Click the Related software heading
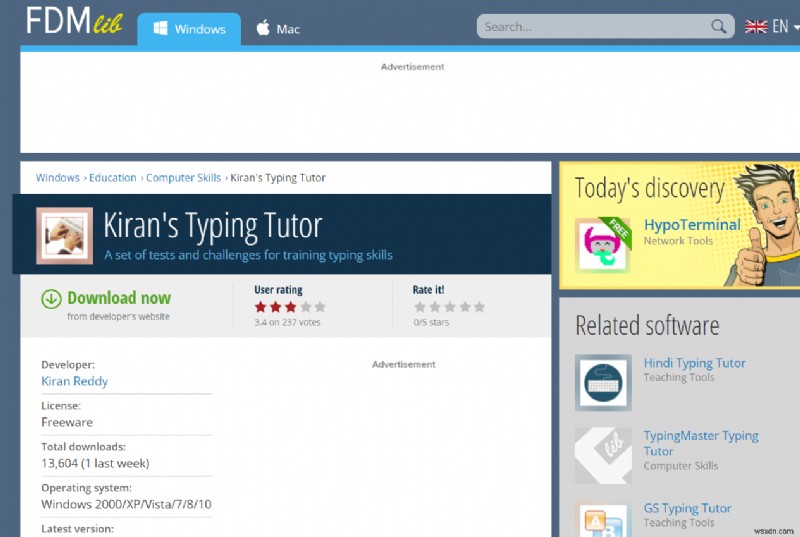800x537 pixels. [647, 325]
